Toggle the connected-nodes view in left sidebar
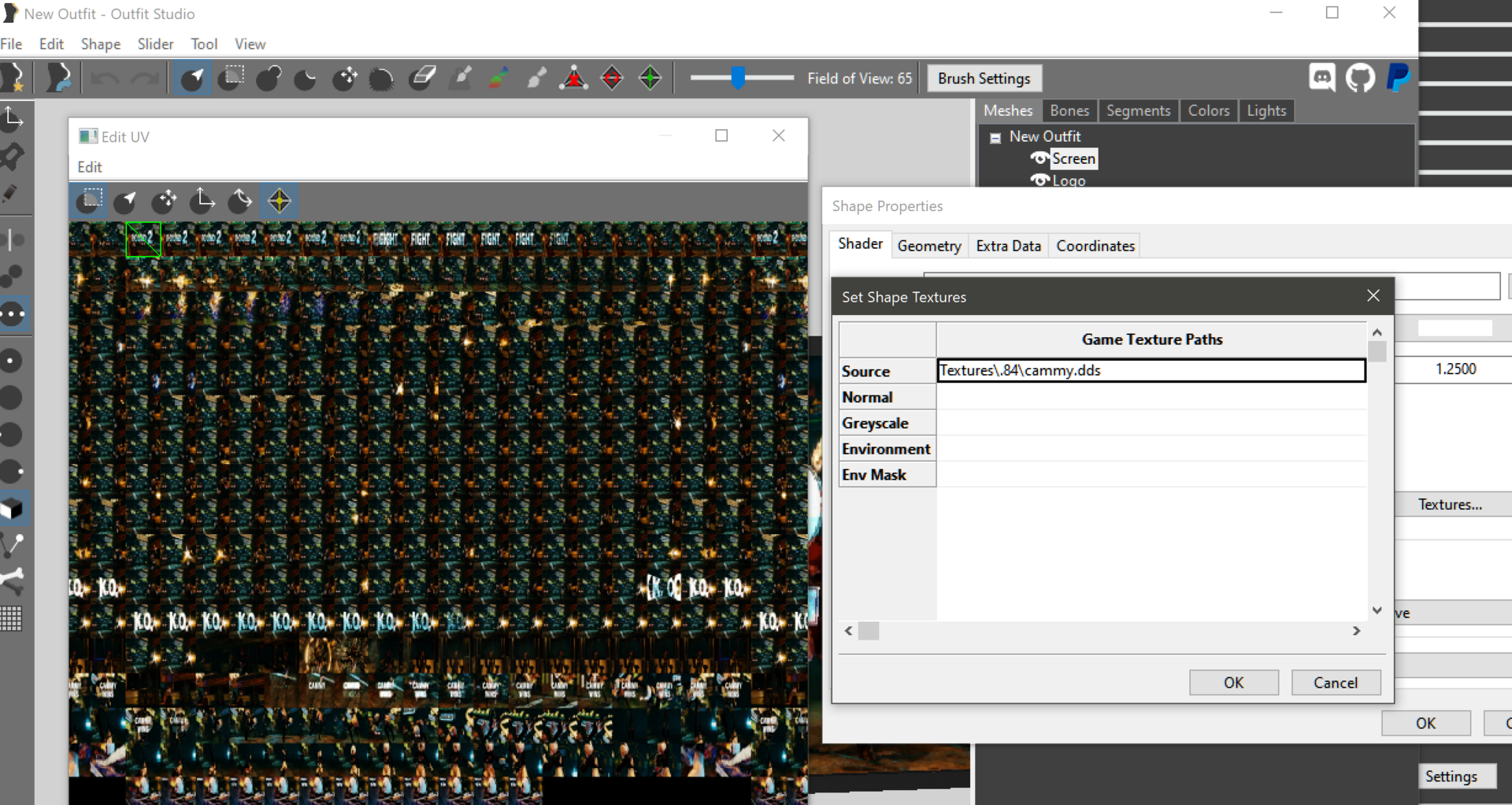Viewport: 1512px width, 805px height. [13, 545]
